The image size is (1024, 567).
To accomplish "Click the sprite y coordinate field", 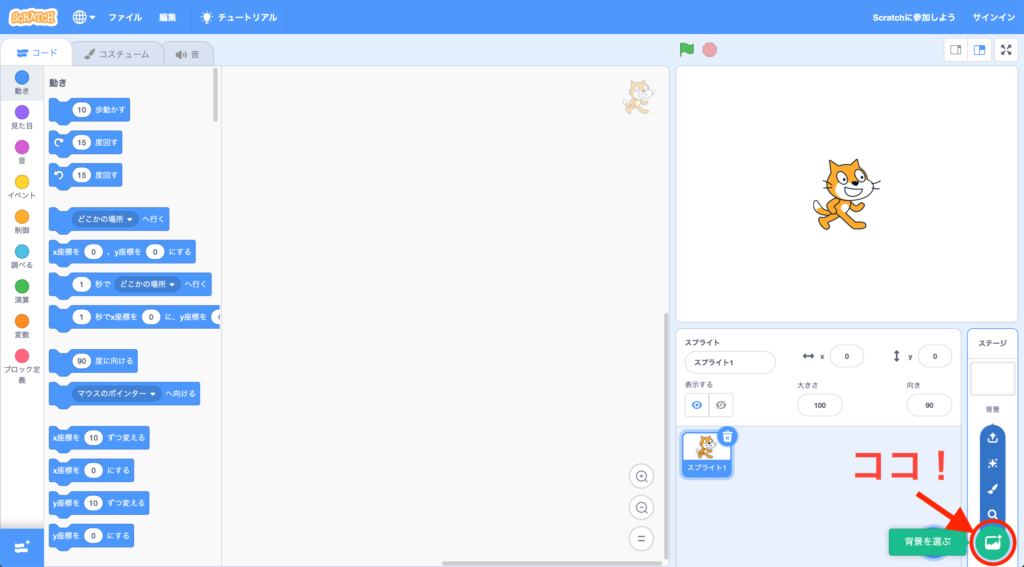I will click(935, 356).
